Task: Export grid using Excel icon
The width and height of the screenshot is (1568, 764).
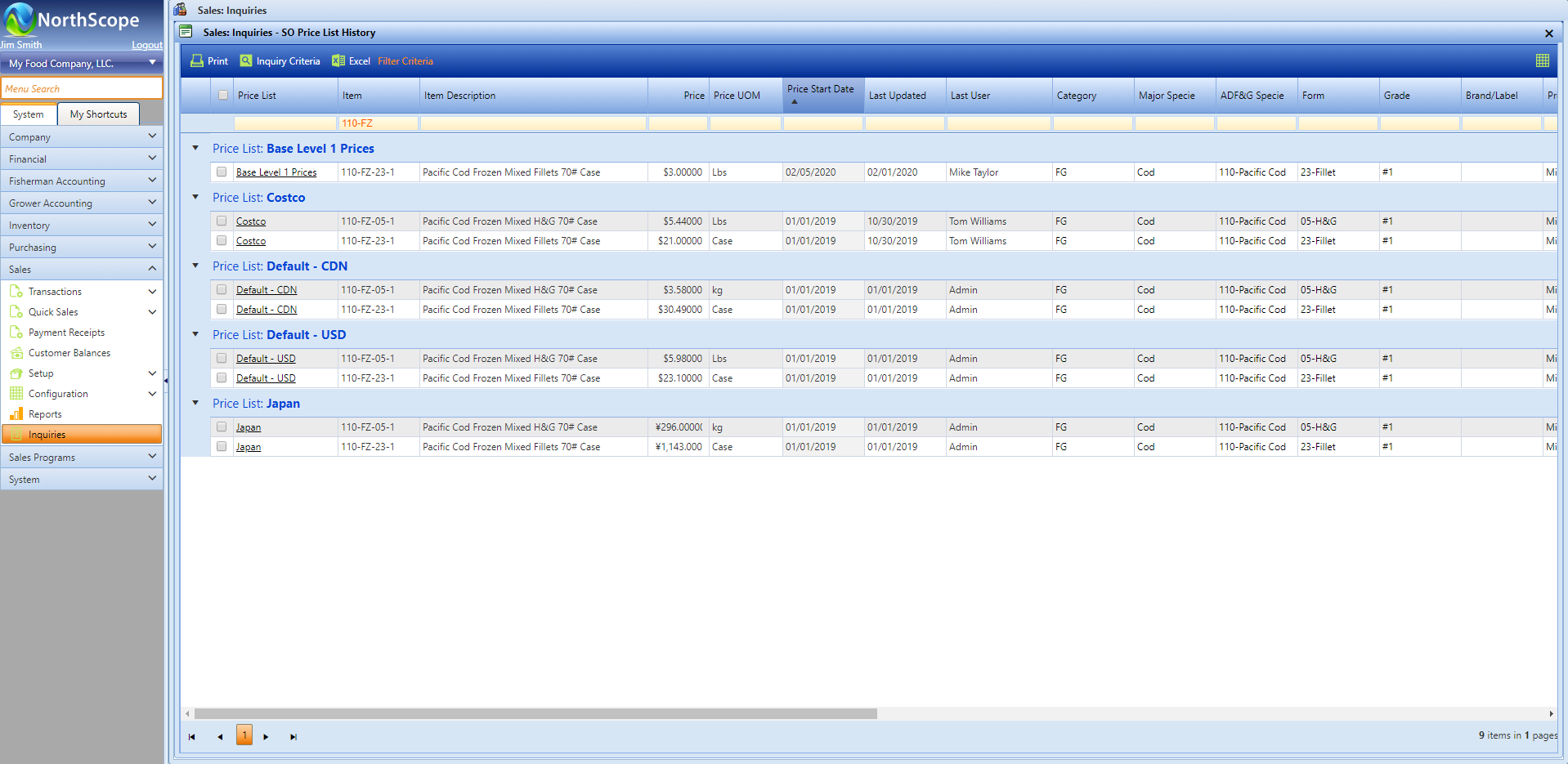Action: pyautogui.click(x=338, y=61)
